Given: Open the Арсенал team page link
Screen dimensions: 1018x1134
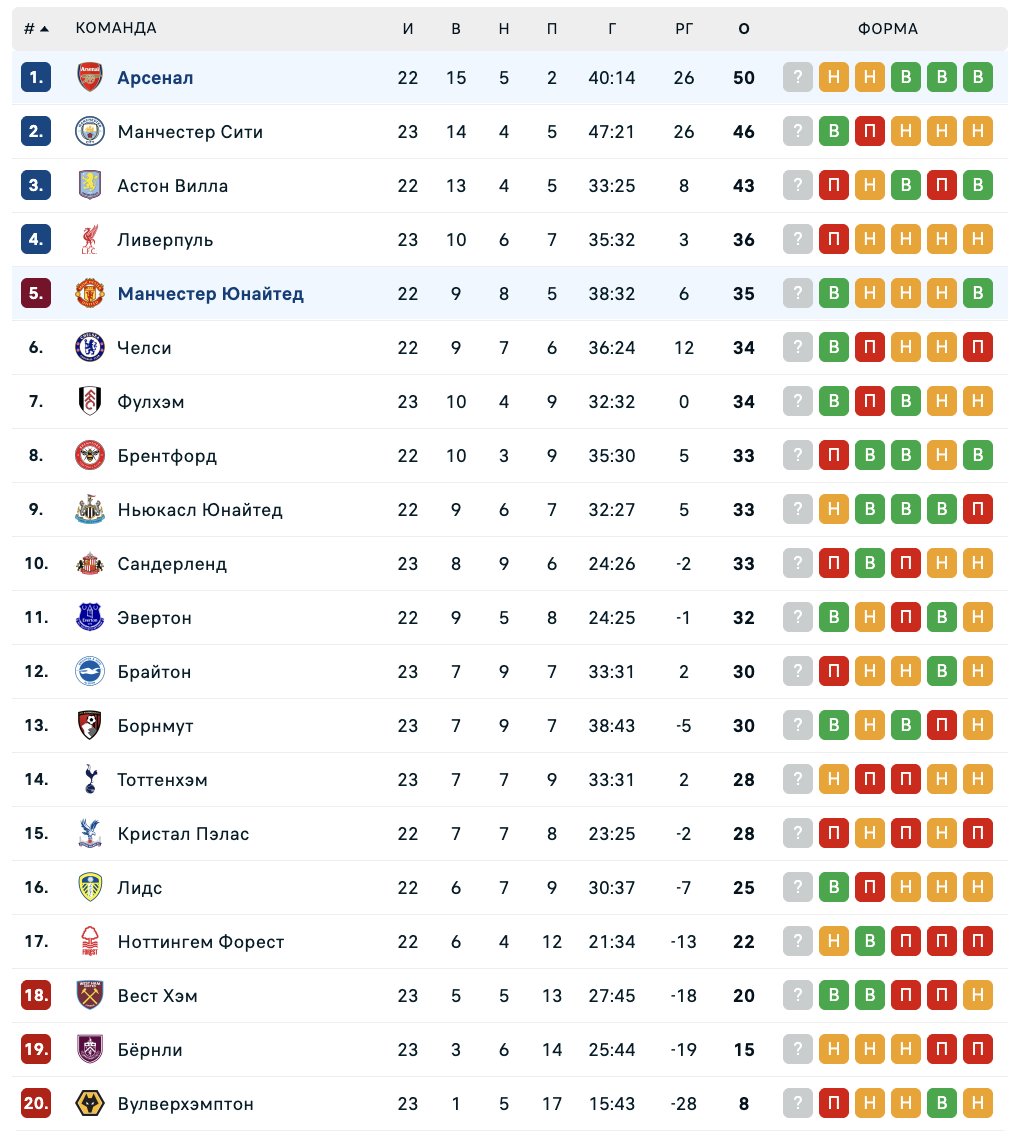Looking at the screenshot, I should pyautogui.click(x=155, y=77).
